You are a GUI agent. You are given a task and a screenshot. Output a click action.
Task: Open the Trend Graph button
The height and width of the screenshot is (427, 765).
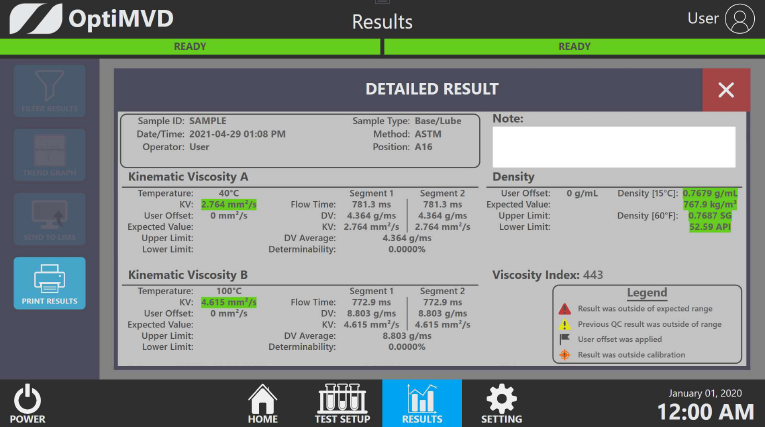click(x=49, y=155)
